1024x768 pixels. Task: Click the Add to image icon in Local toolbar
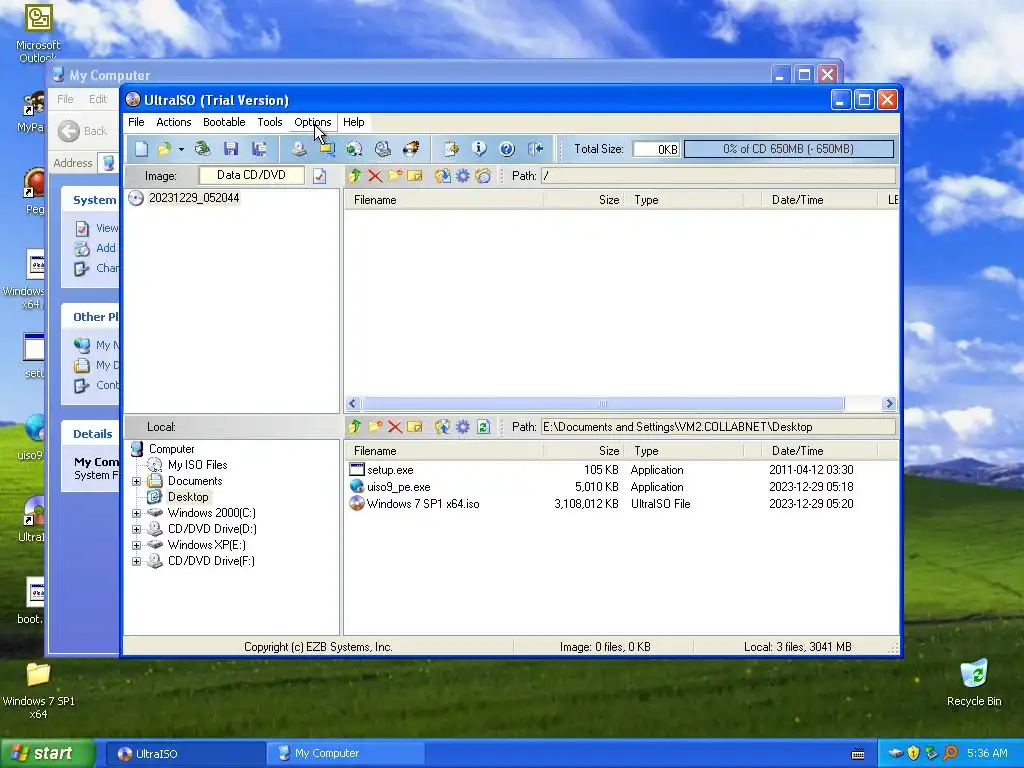point(442,426)
